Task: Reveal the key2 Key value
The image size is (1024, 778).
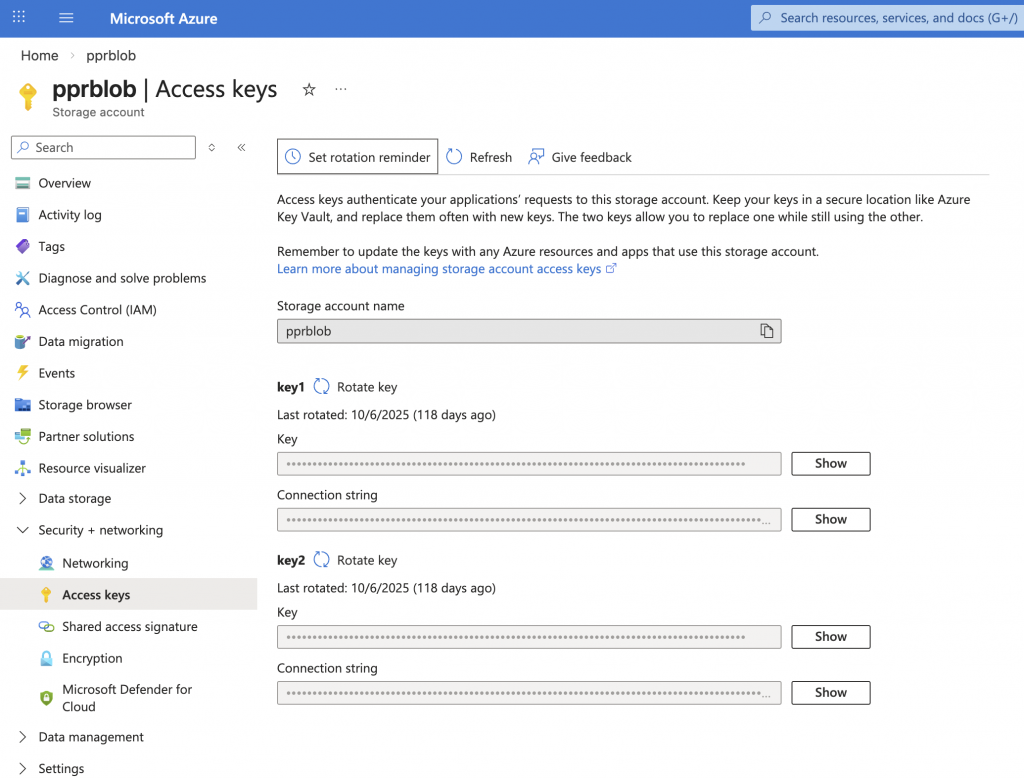Action: click(x=830, y=637)
